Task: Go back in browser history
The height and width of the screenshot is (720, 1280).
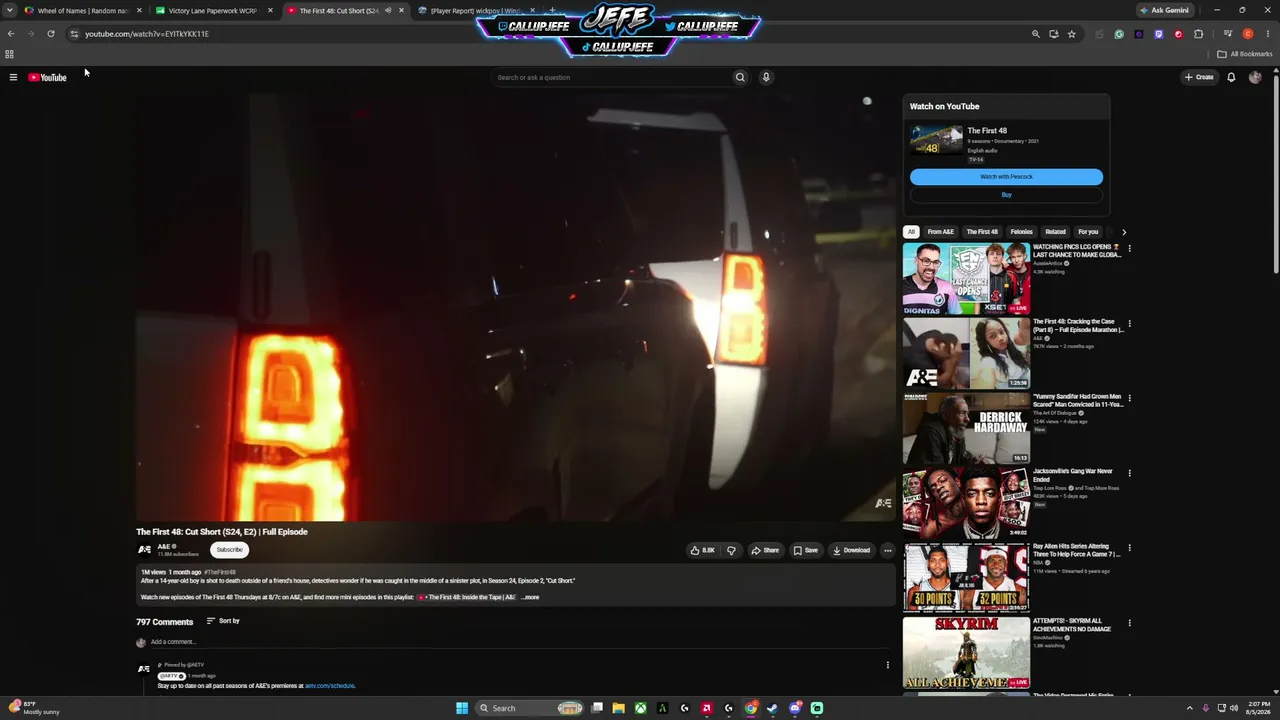Action: [x=11, y=34]
